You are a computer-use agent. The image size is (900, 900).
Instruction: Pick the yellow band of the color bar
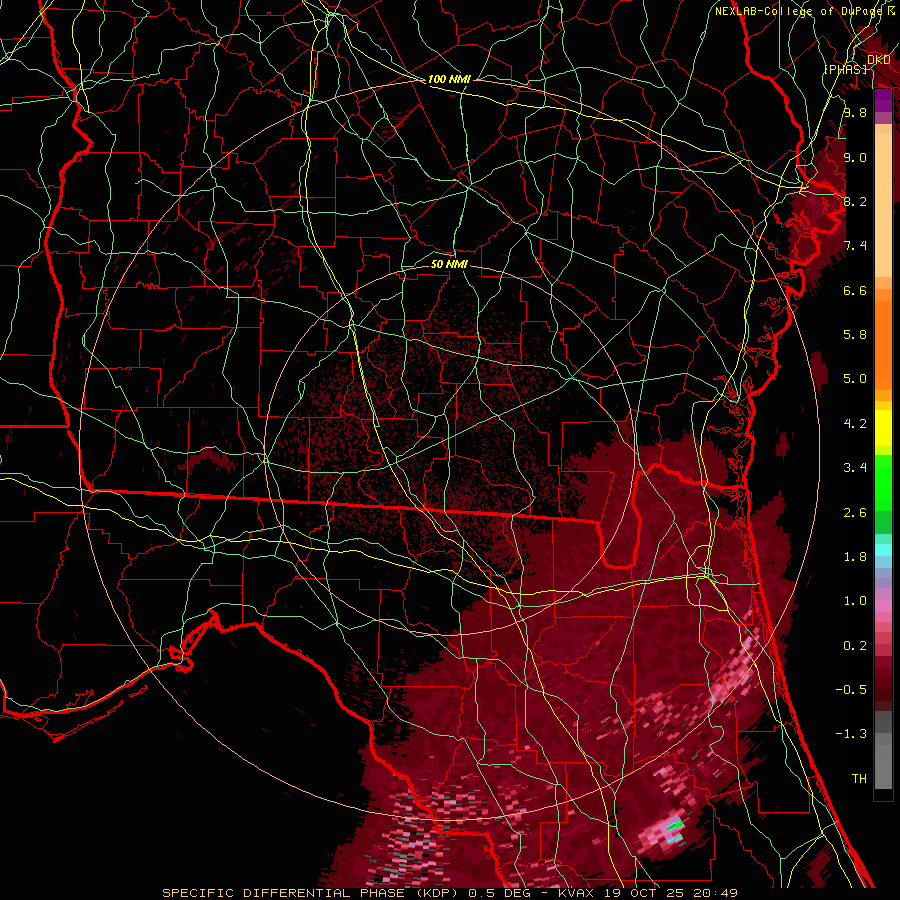tap(883, 428)
